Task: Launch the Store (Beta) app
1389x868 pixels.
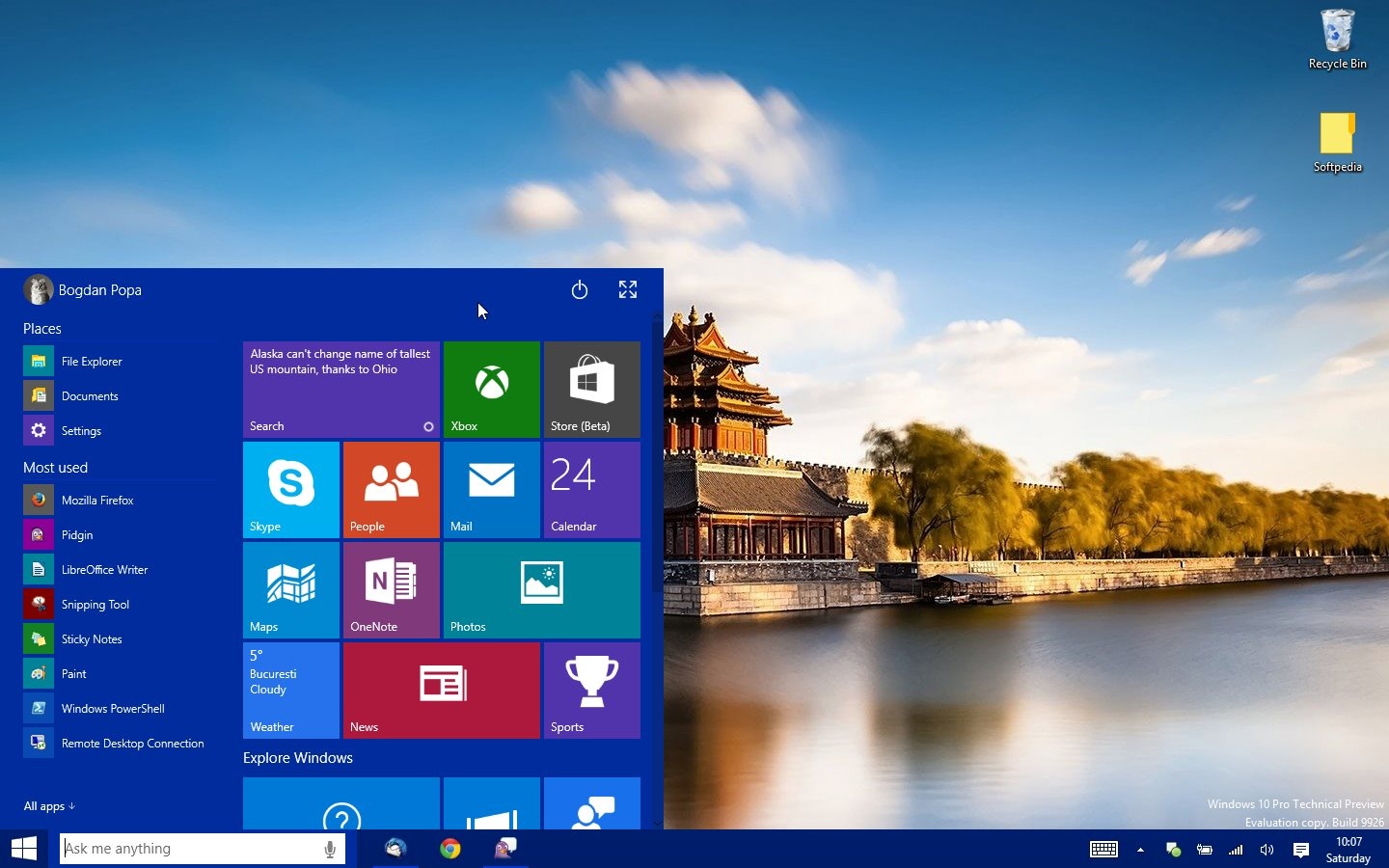Action: 591,389
